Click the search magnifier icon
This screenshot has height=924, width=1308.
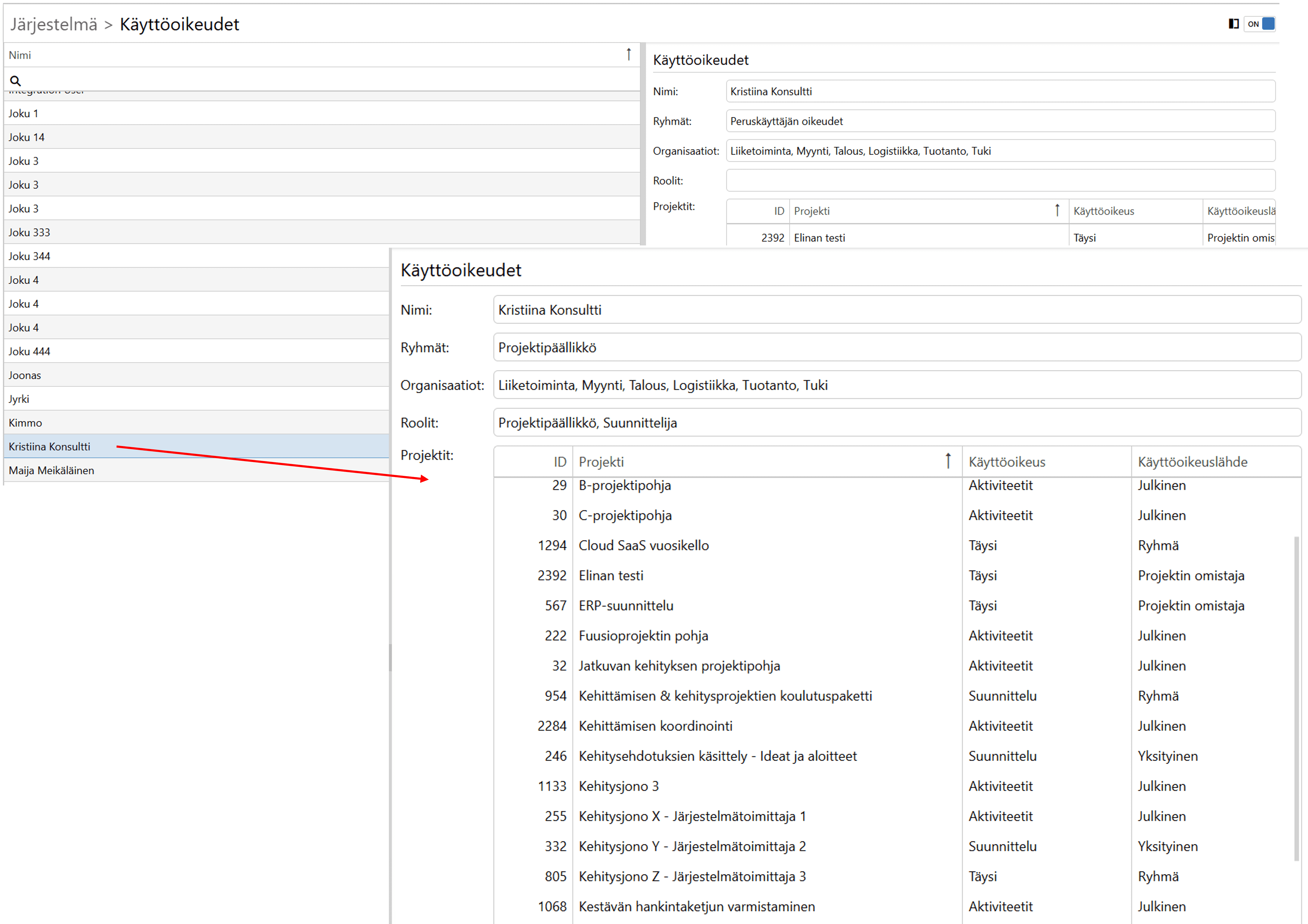pyautogui.click(x=15, y=81)
